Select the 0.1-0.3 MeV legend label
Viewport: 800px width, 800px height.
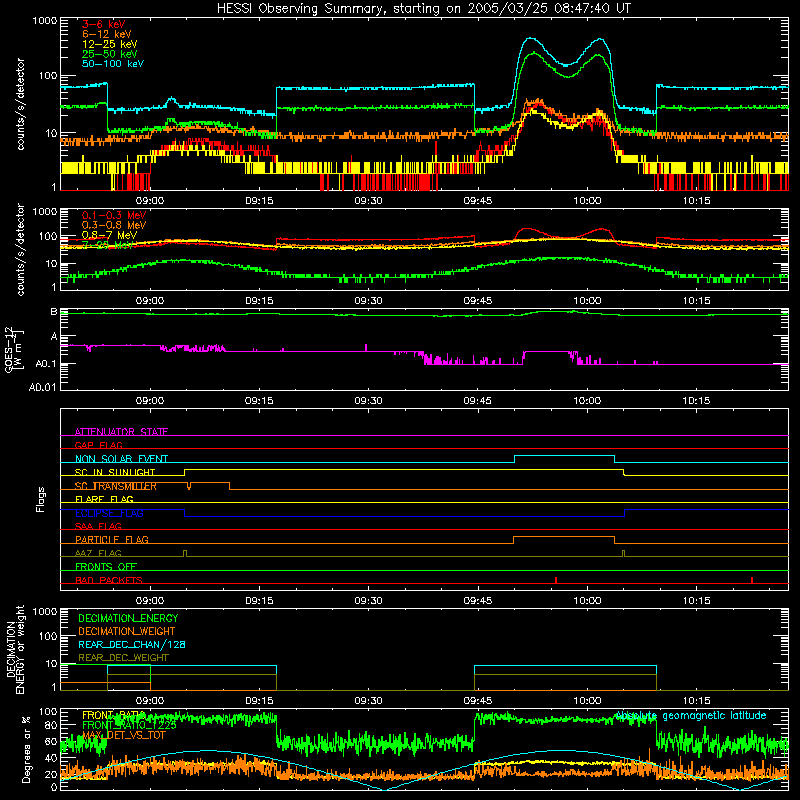point(114,215)
